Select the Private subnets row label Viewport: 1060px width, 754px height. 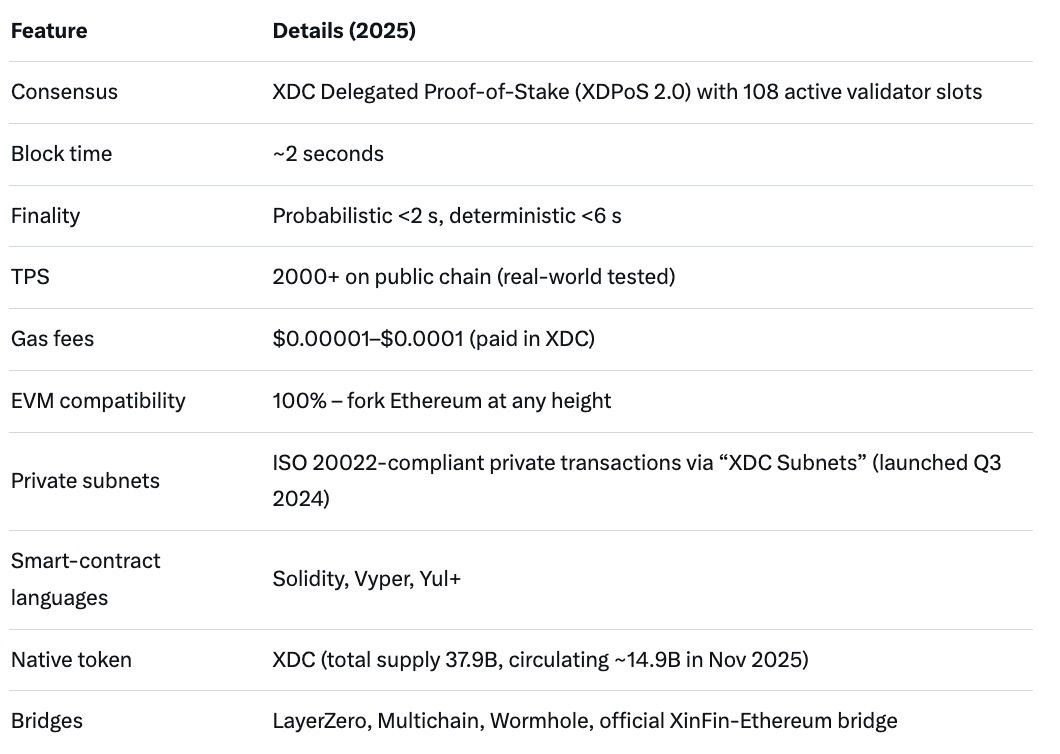[x=84, y=481]
